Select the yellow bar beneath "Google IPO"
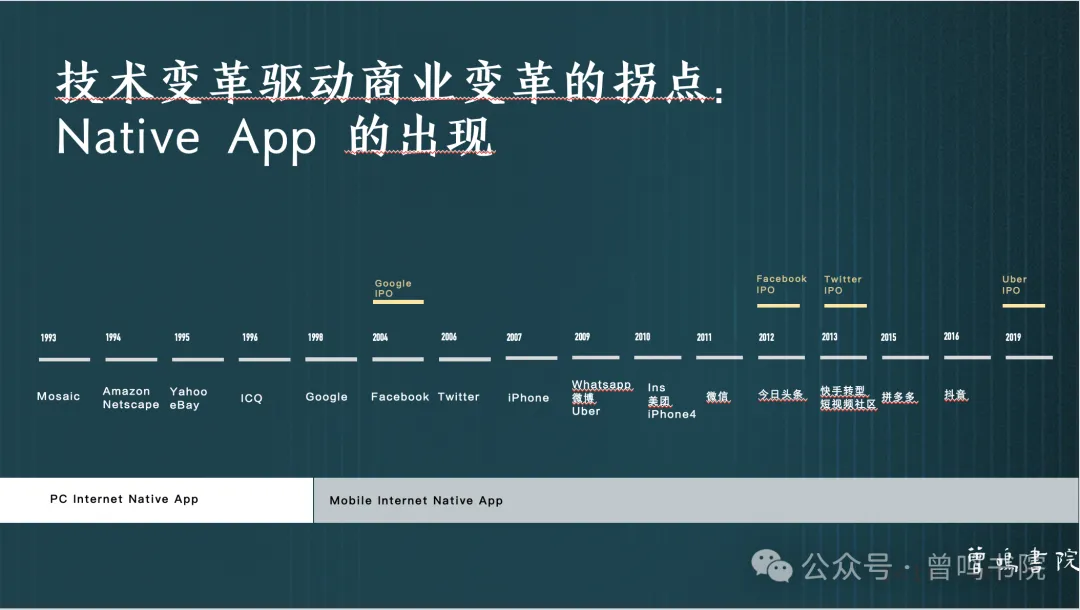This screenshot has height=610, width=1080. click(399, 302)
